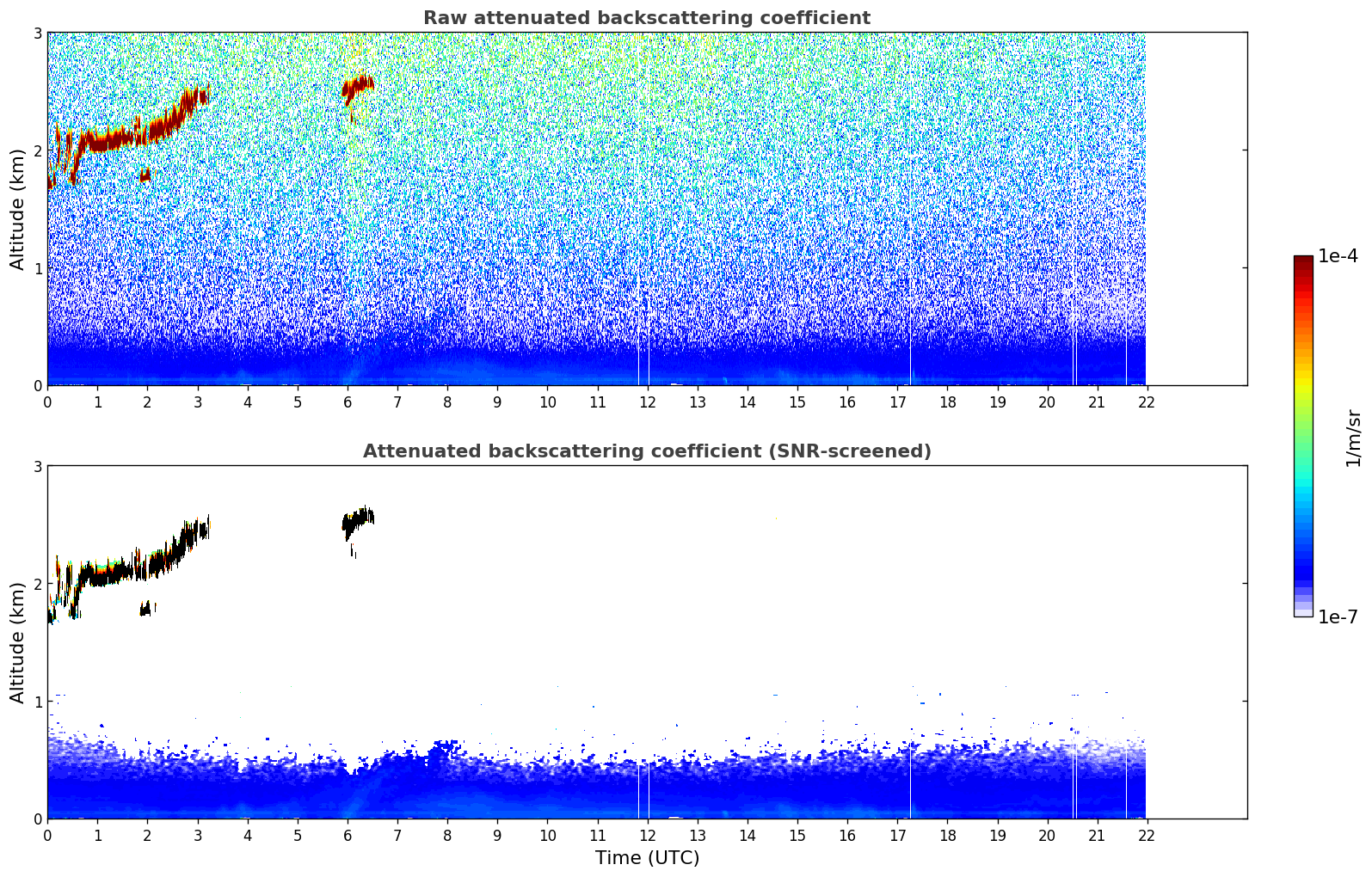Click altitude tick '2' on the top plot
The height and width of the screenshot is (877, 1372).
[36, 150]
